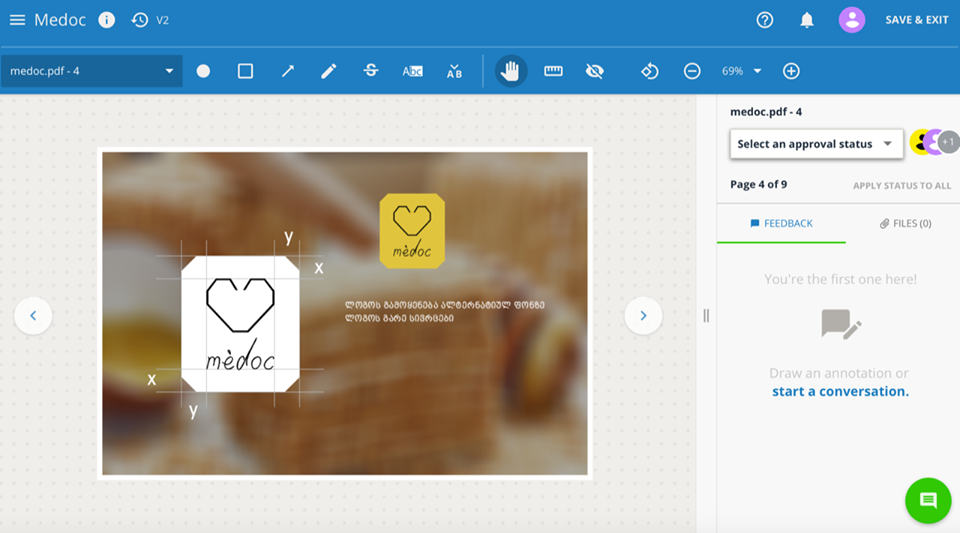Go to next page with right arrow
Image resolution: width=960 pixels, height=533 pixels.
tap(643, 316)
